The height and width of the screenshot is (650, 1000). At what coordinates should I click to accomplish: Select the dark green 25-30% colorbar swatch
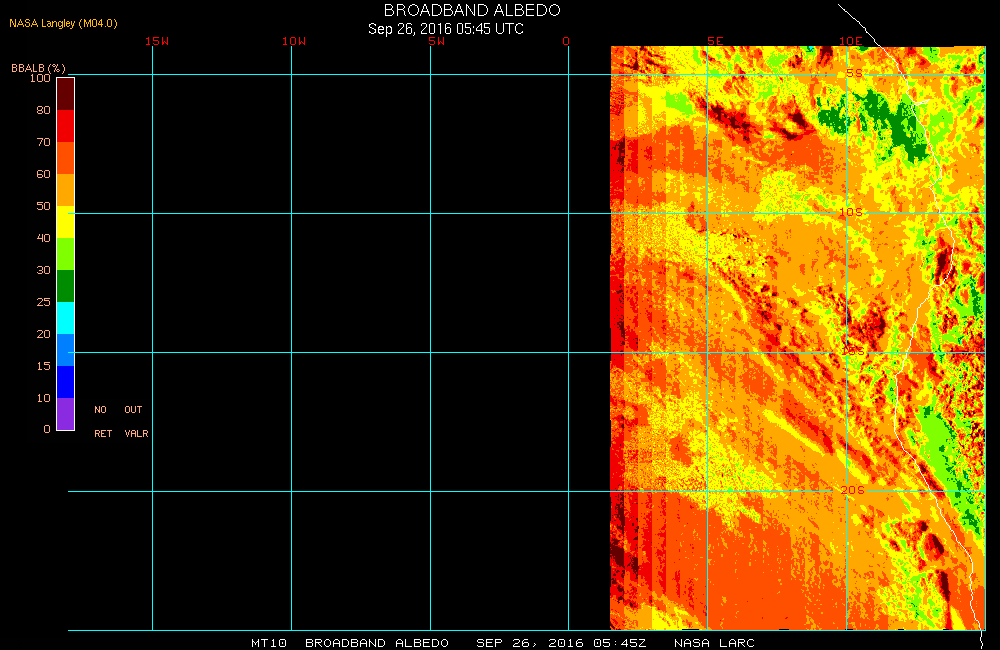[x=65, y=286]
